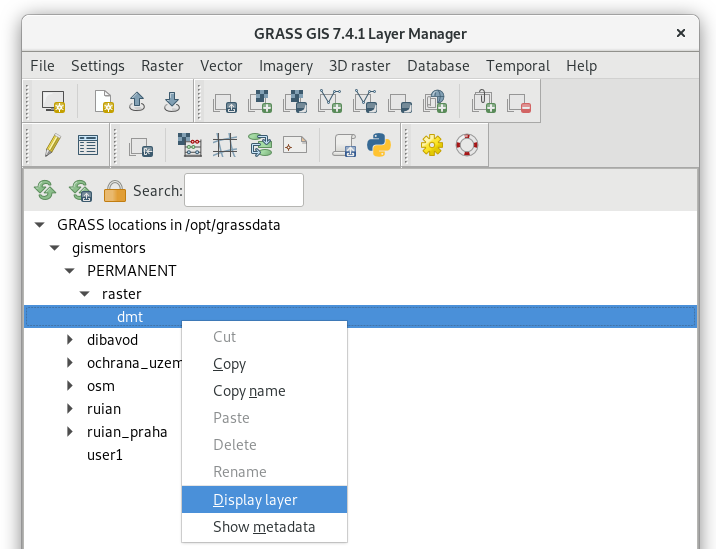This screenshot has width=716, height=549.
Task: Add various raster map layers icon
Action: tap(295, 101)
